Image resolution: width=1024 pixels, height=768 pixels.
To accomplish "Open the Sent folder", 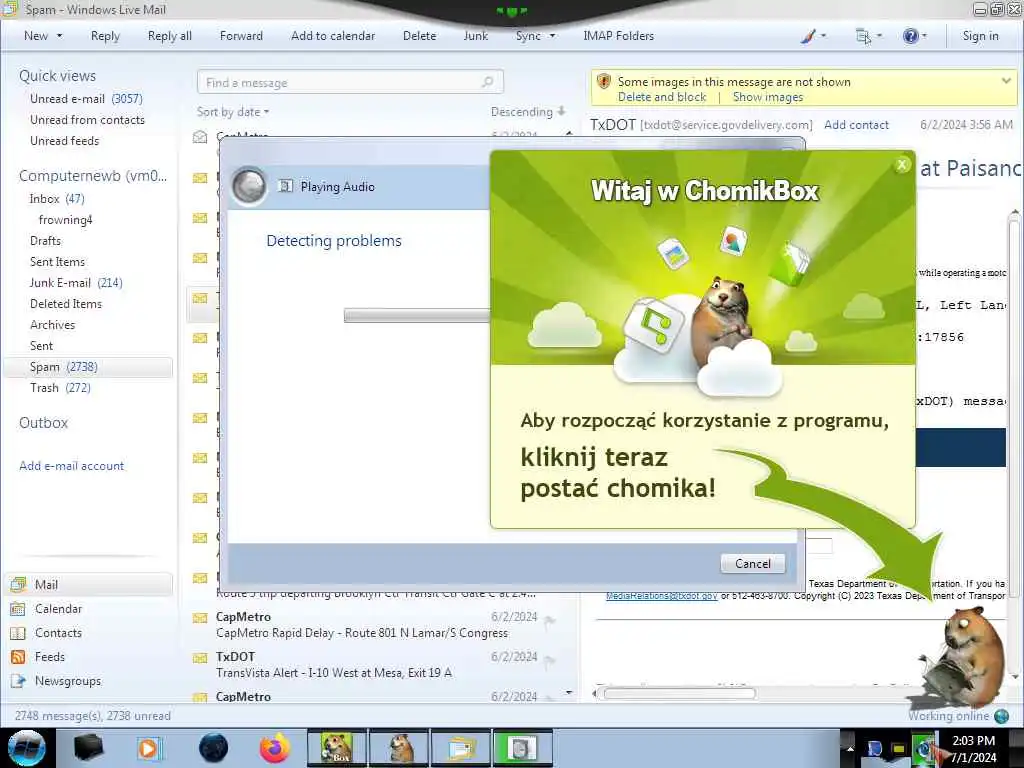I will coord(41,345).
